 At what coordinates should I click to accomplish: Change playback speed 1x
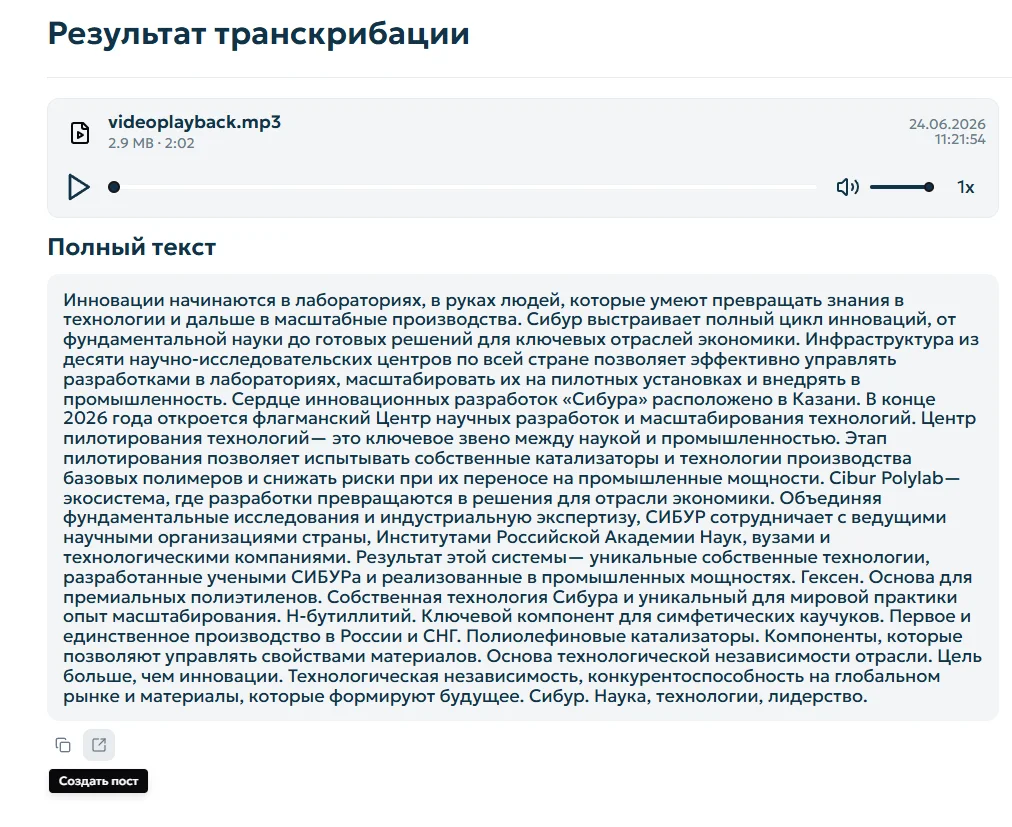pos(966,187)
